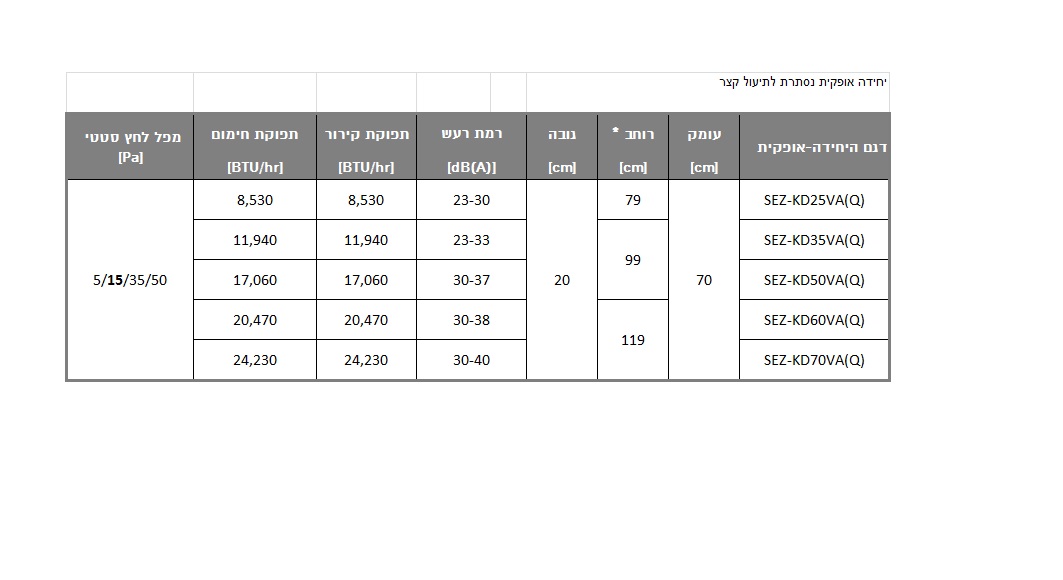Click the cooling output 11,940 cell

click(x=366, y=240)
